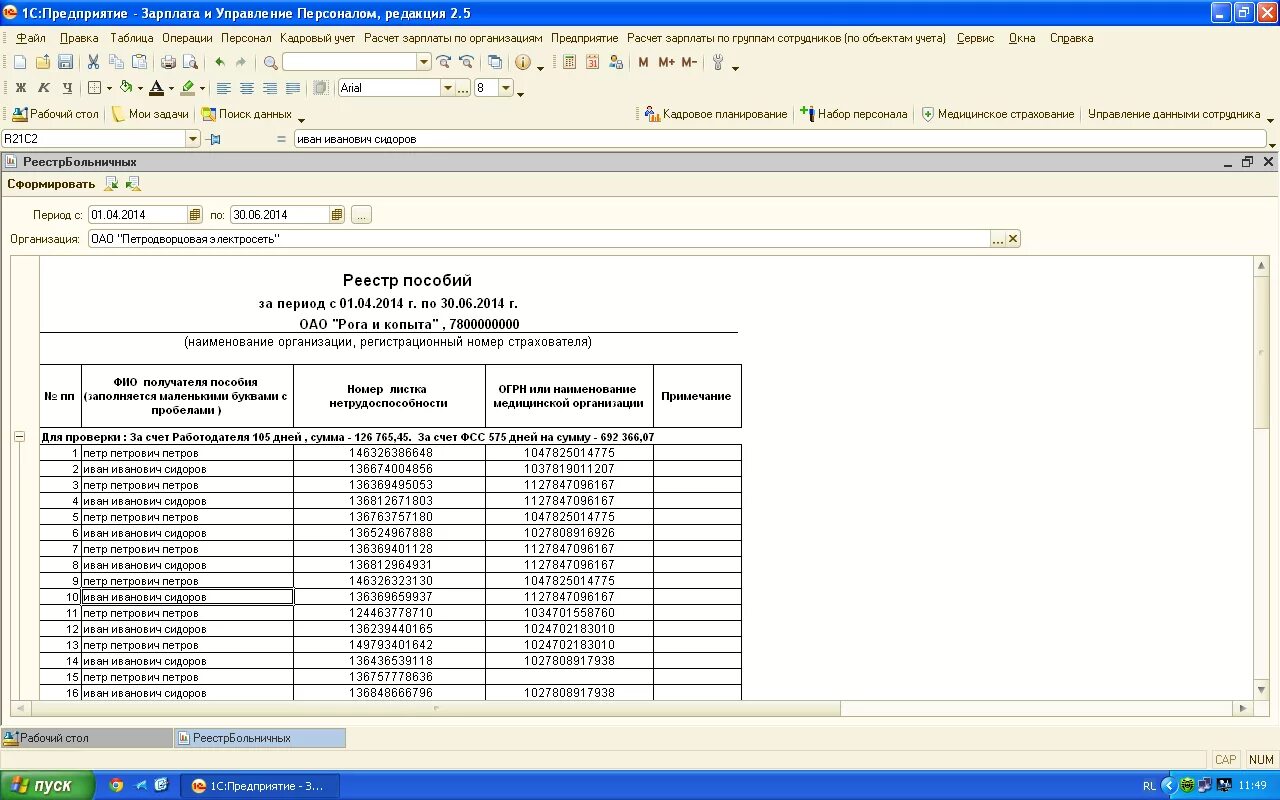
Task: Click the Align left icon
Action: coord(224,88)
